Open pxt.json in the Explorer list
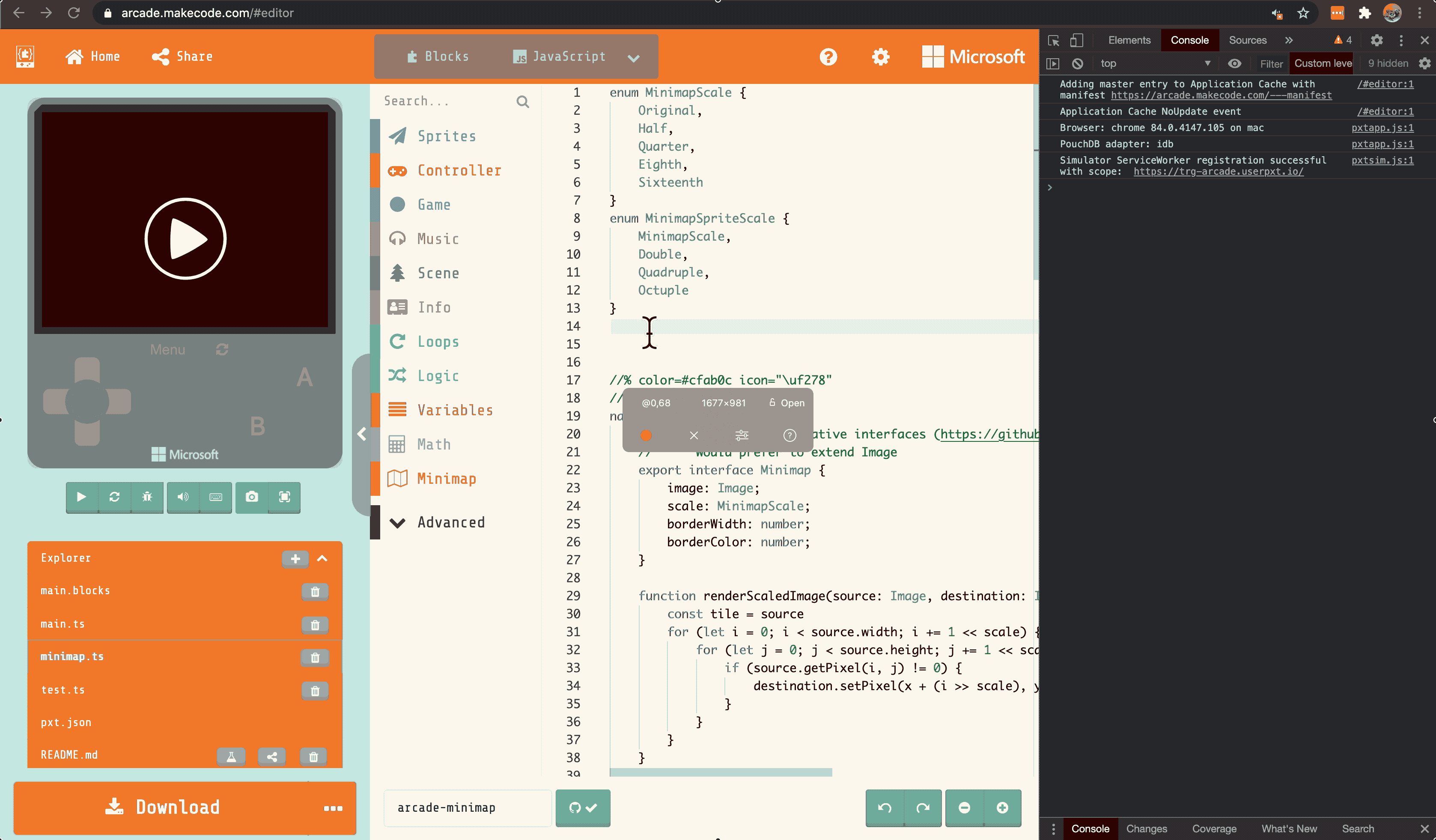This screenshot has width=1436, height=840. (x=66, y=722)
